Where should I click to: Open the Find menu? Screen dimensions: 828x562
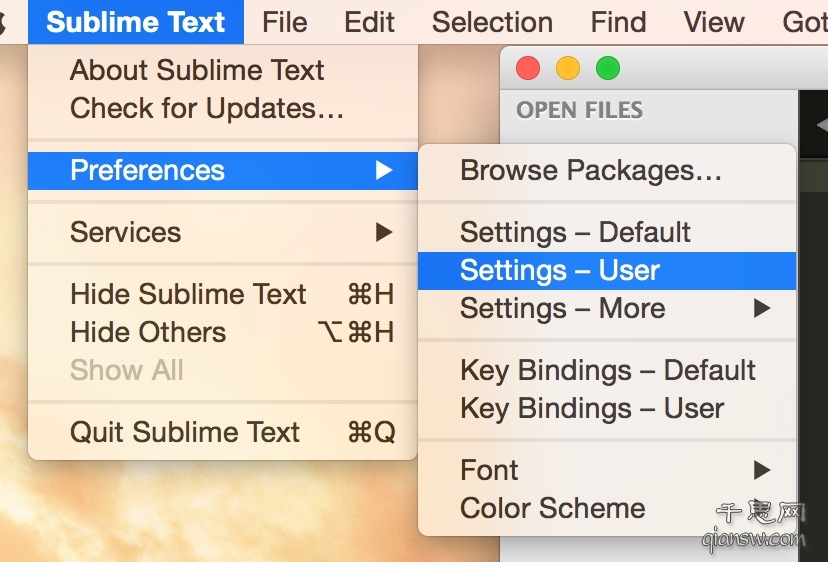(618, 22)
